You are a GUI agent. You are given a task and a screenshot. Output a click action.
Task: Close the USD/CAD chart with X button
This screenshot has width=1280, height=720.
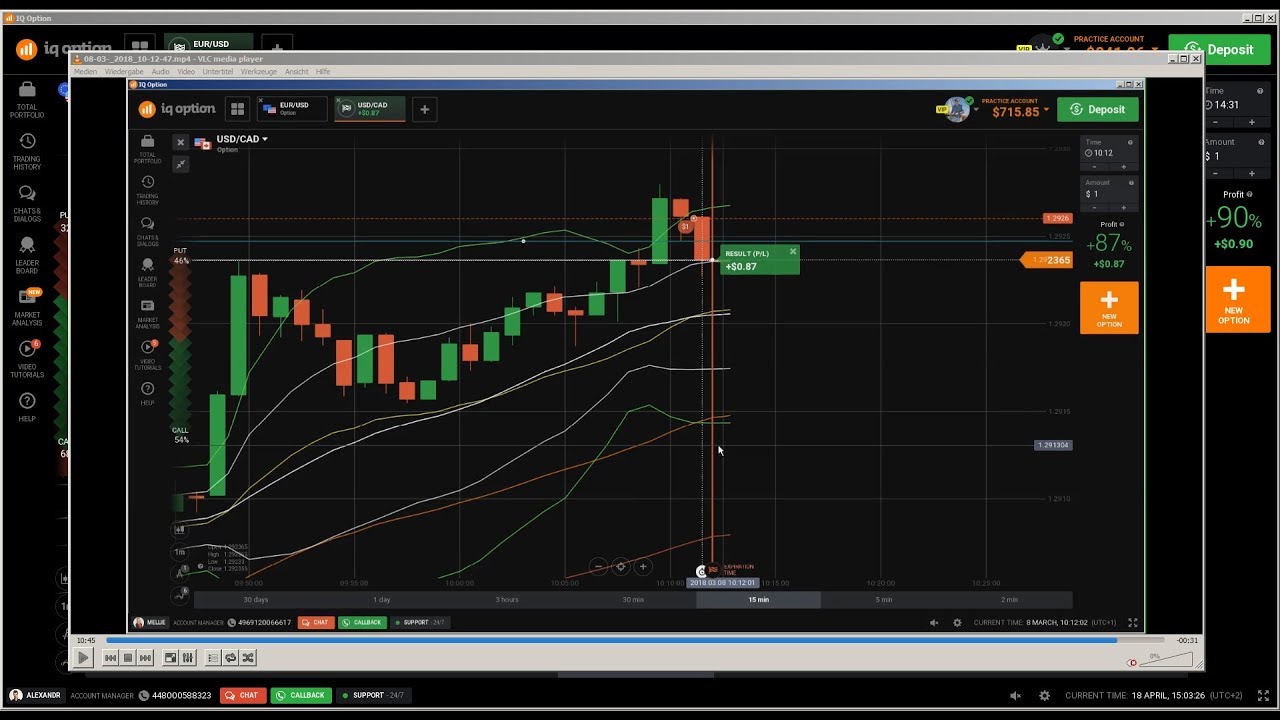[x=180, y=142]
